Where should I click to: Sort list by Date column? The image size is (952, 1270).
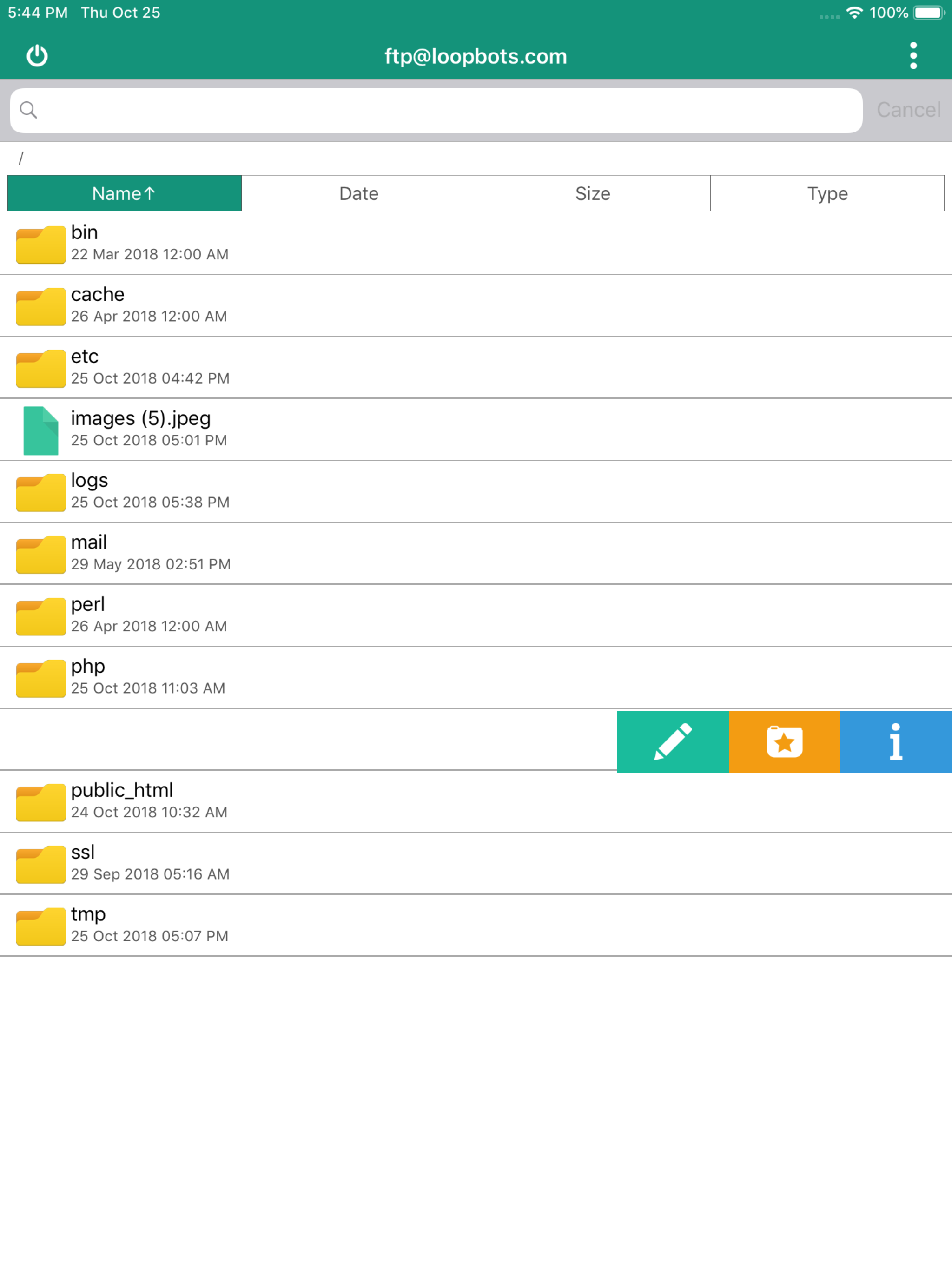[x=359, y=193]
